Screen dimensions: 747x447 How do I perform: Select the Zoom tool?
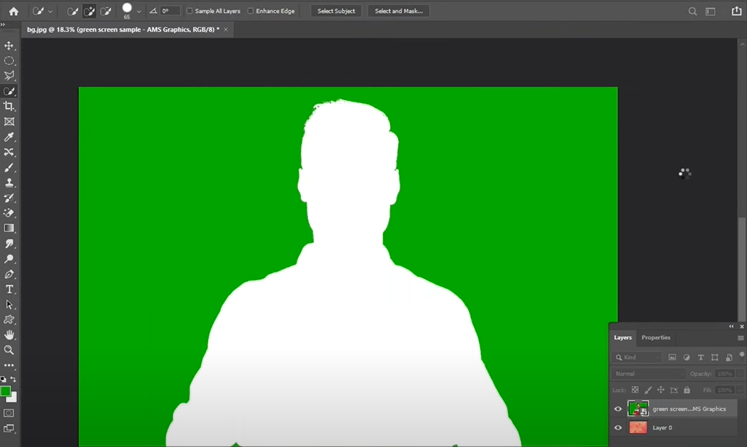(9, 350)
